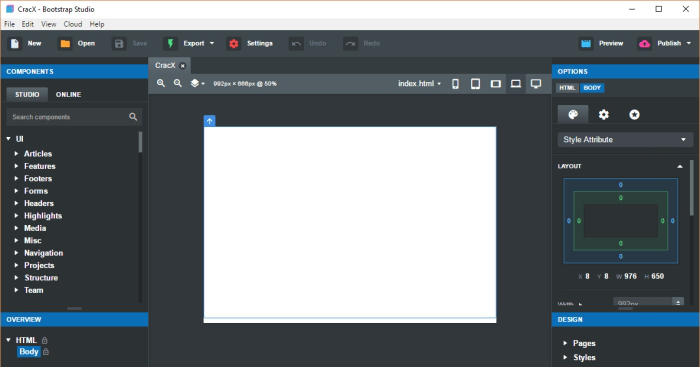Expand the Navigation group

(x=17, y=253)
